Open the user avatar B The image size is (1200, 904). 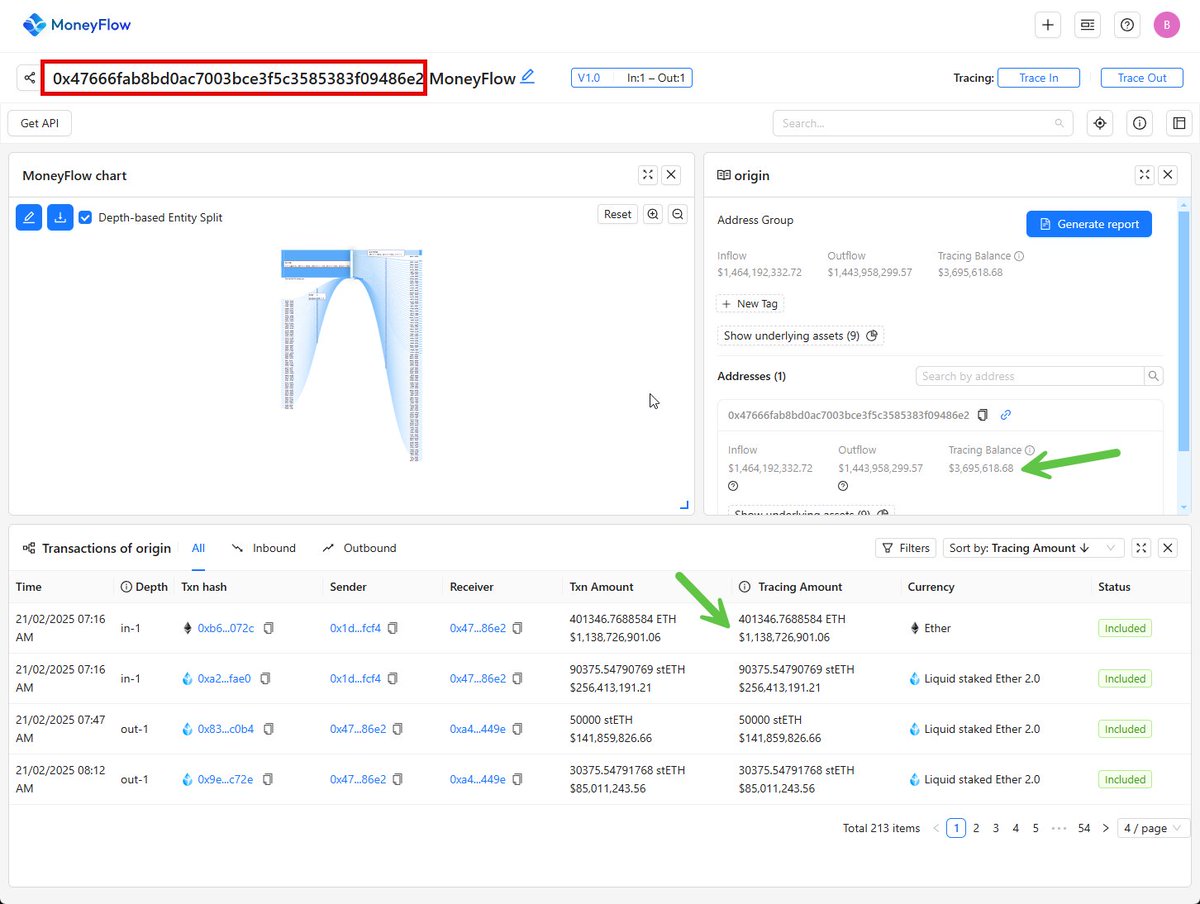pos(1166,25)
